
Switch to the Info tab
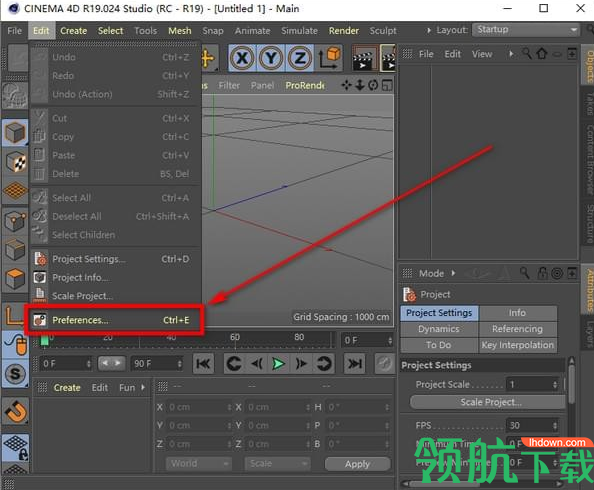pos(517,313)
